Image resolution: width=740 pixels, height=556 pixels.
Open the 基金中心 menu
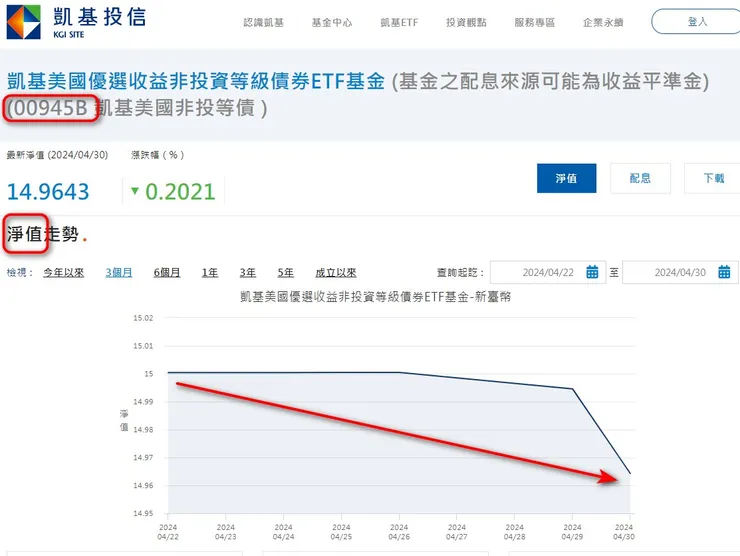(x=332, y=22)
